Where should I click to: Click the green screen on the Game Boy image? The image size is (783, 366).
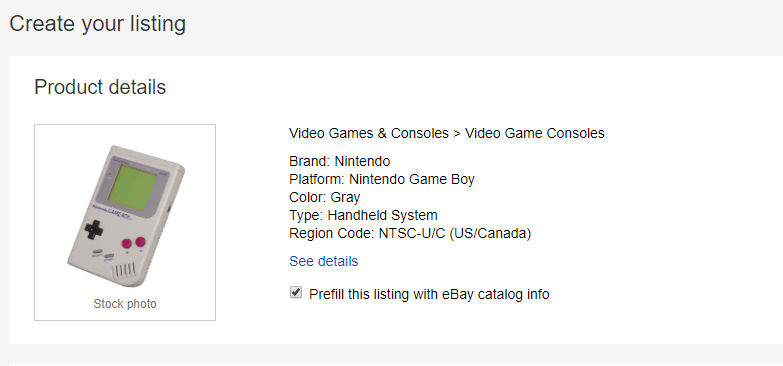point(134,188)
